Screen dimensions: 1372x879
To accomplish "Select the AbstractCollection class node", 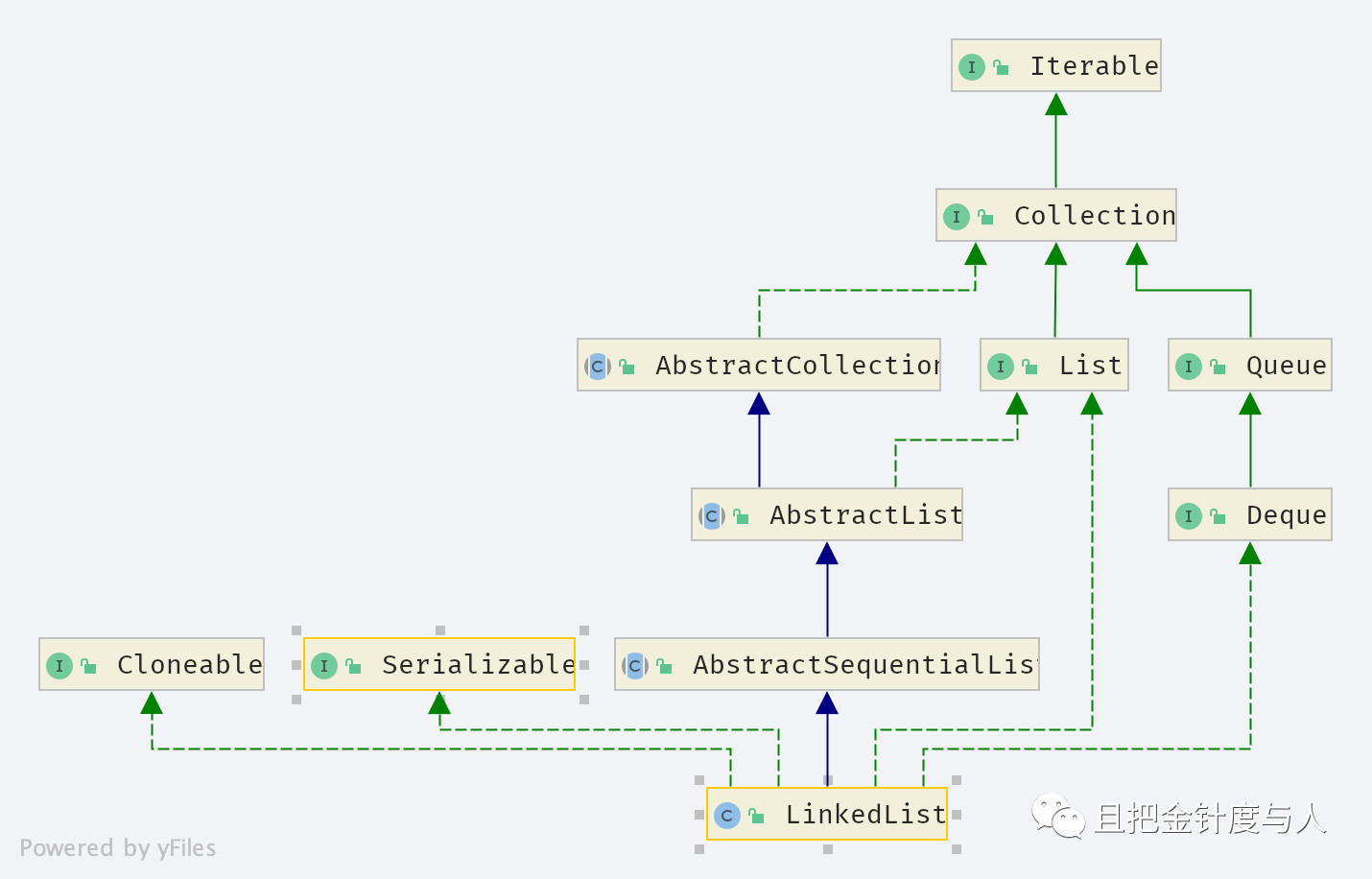I will coord(759,365).
